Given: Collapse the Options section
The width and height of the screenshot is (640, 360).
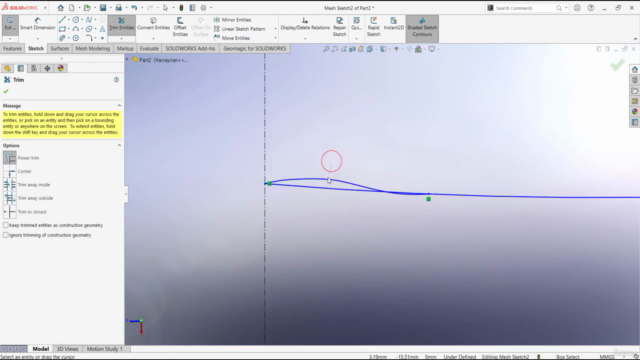Looking at the screenshot, I should pyautogui.click(x=119, y=145).
